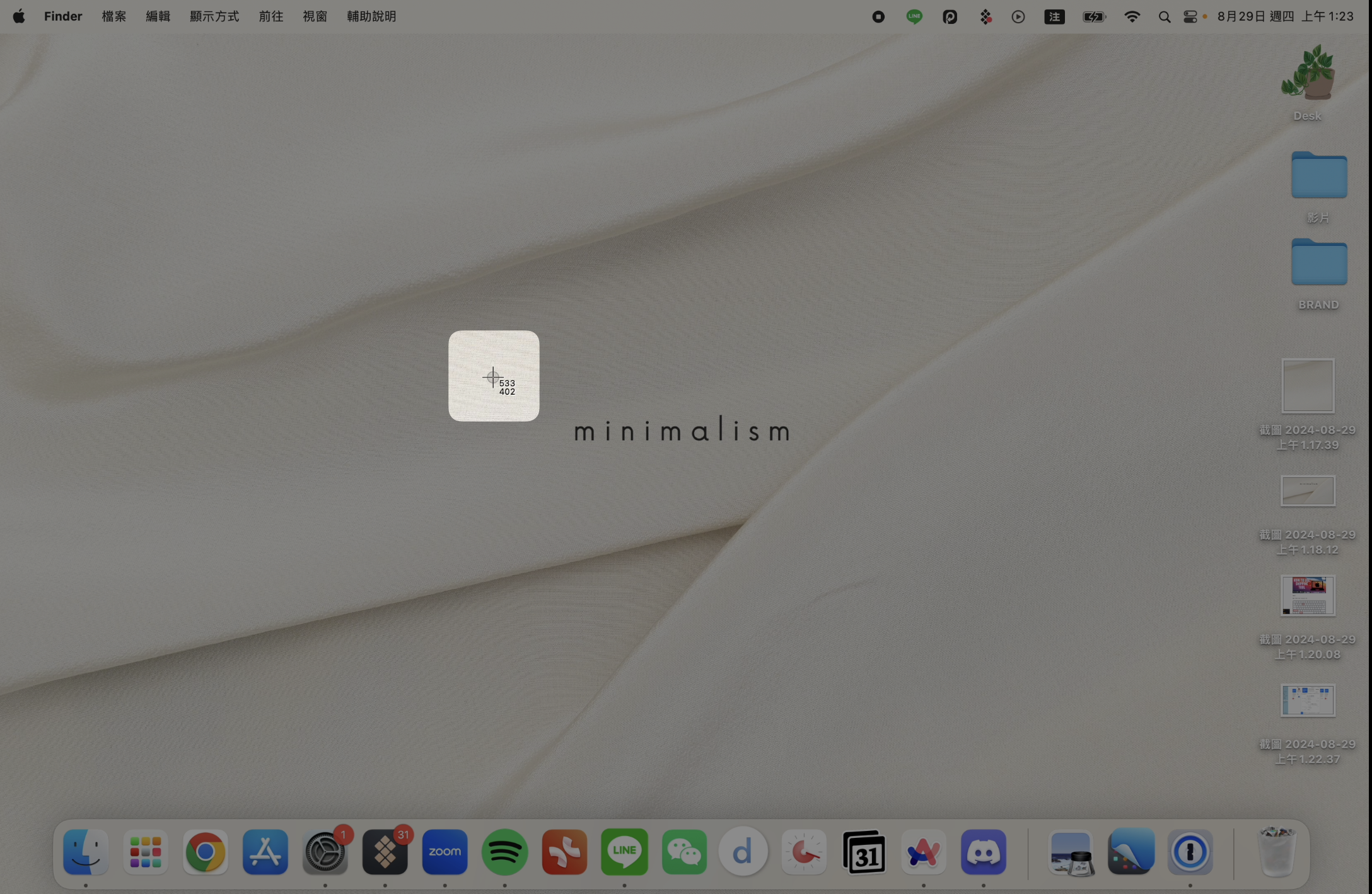Viewport: 1372px width, 894px height.
Task: Open the colorful "A" app in Dock
Action: coord(924,852)
